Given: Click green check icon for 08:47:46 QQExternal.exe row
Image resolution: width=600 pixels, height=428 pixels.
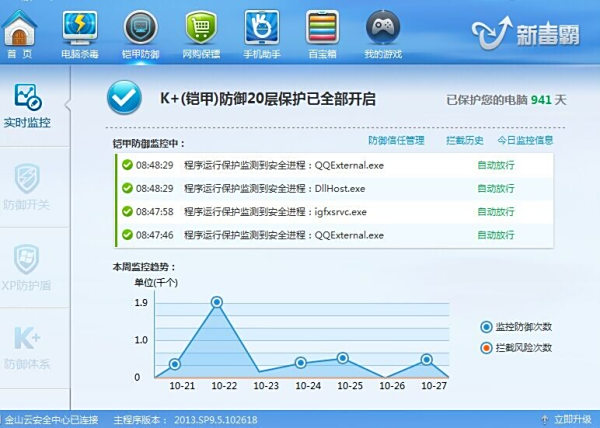Looking at the screenshot, I should point(127,234).
